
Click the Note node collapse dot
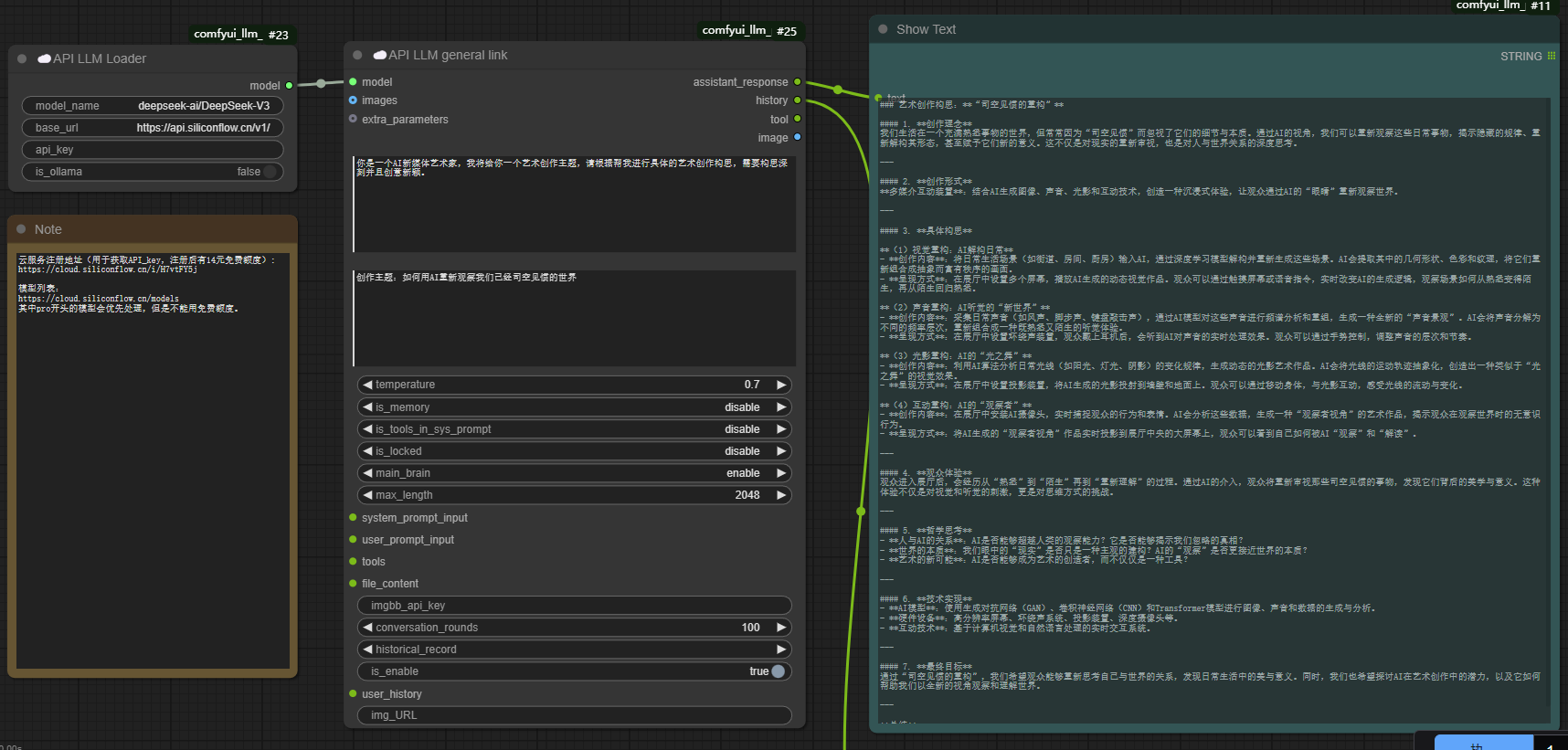coord(21,229)
